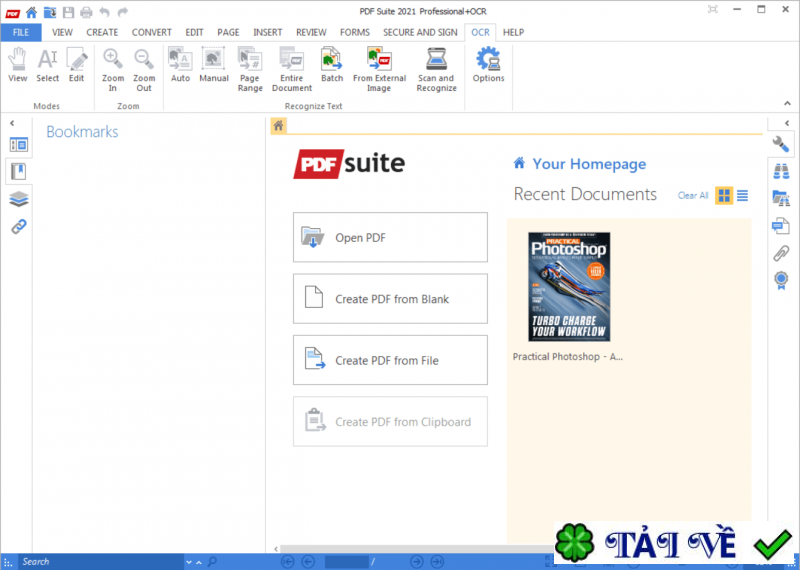
Task: Launch Scan and Recognize
Action: coord(436,70)
